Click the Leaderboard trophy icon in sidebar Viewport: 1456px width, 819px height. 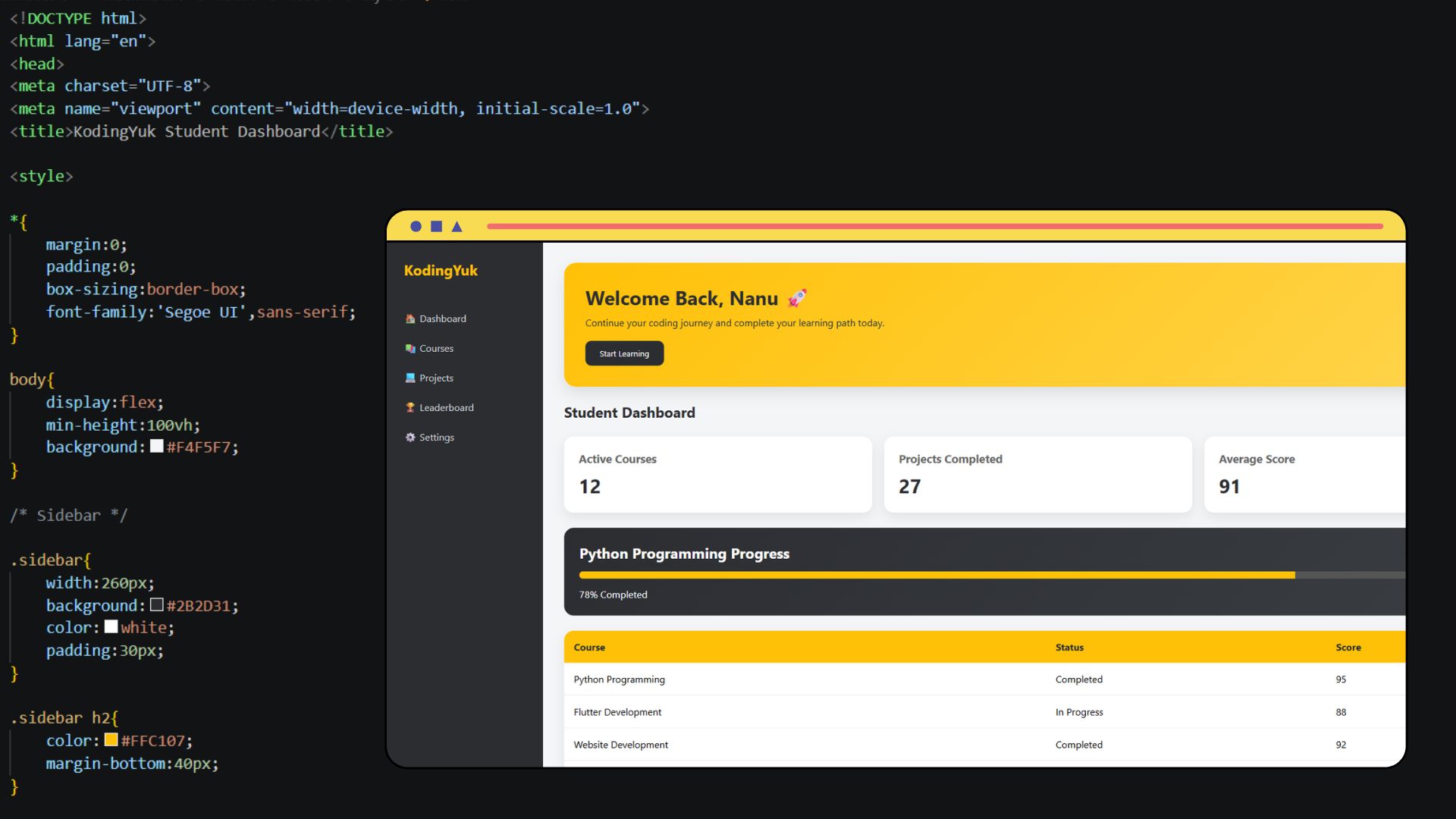(x=410, y=407)
